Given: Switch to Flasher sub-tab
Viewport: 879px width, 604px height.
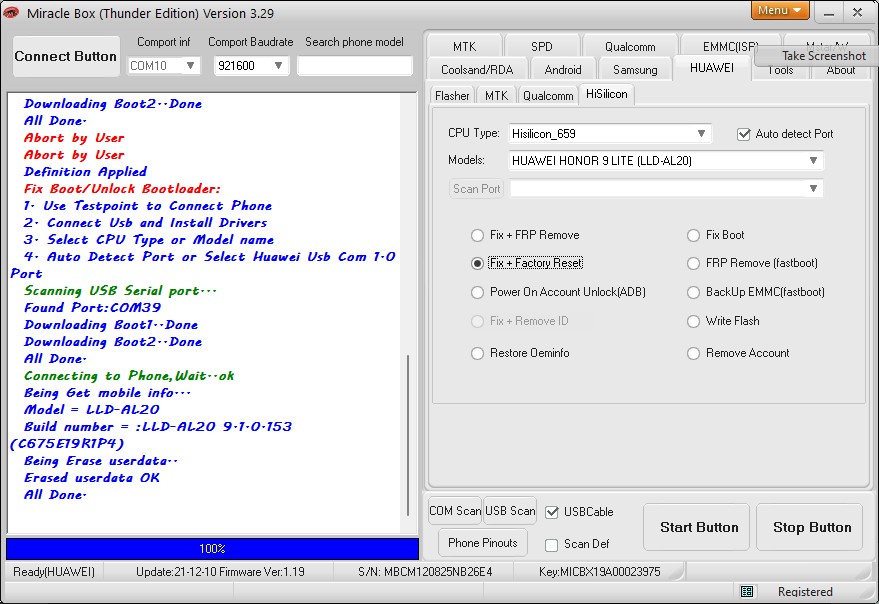Looking at the screenshot, I should (x=452, y=96).
